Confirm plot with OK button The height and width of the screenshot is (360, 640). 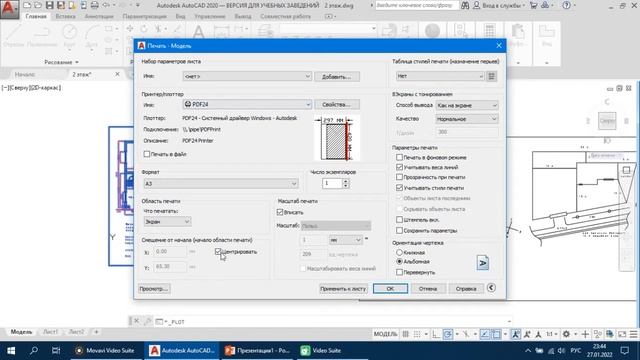click(390, 289)
